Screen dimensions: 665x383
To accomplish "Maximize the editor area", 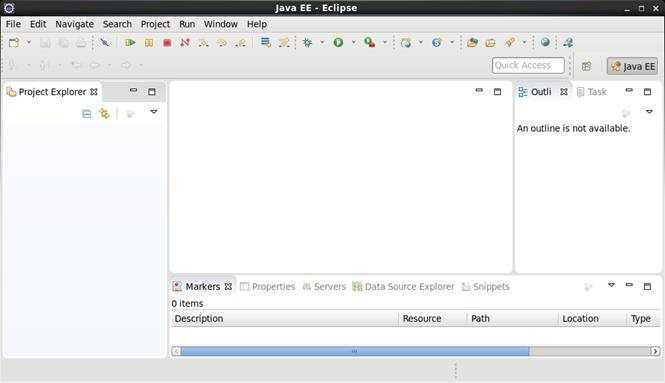I will point(497,92).
